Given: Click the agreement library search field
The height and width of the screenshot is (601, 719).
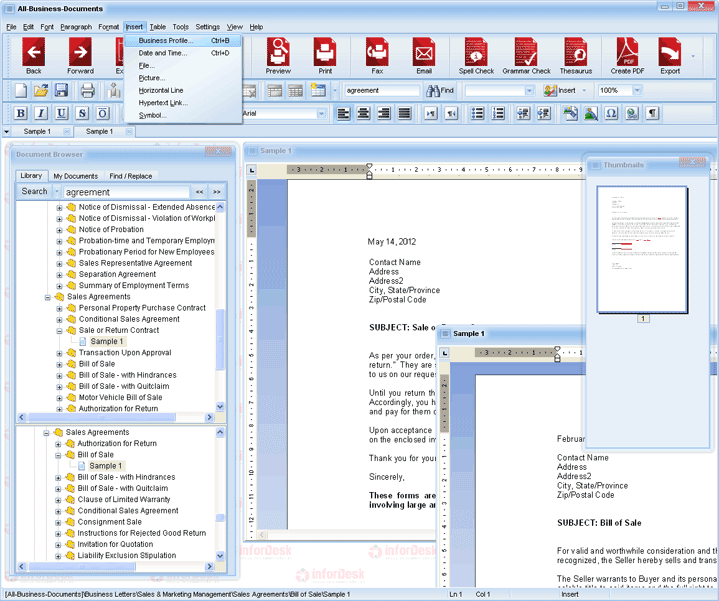Looking at the screenshot, I should click(126, 192).
